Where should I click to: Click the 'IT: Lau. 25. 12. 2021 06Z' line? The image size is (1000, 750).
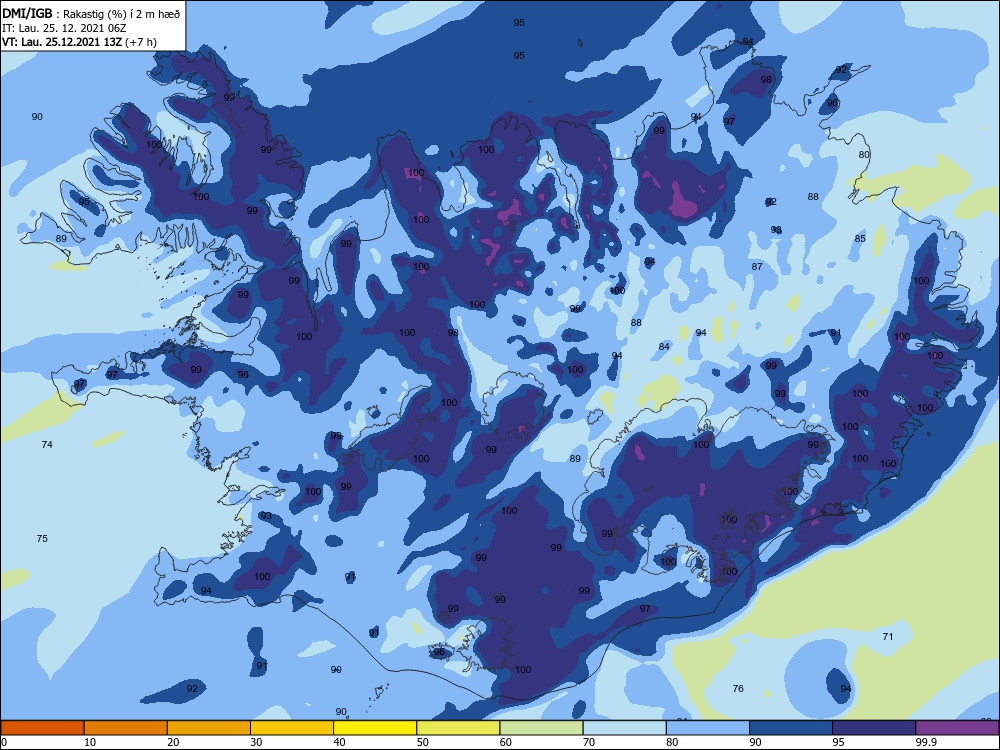point(64,28)
